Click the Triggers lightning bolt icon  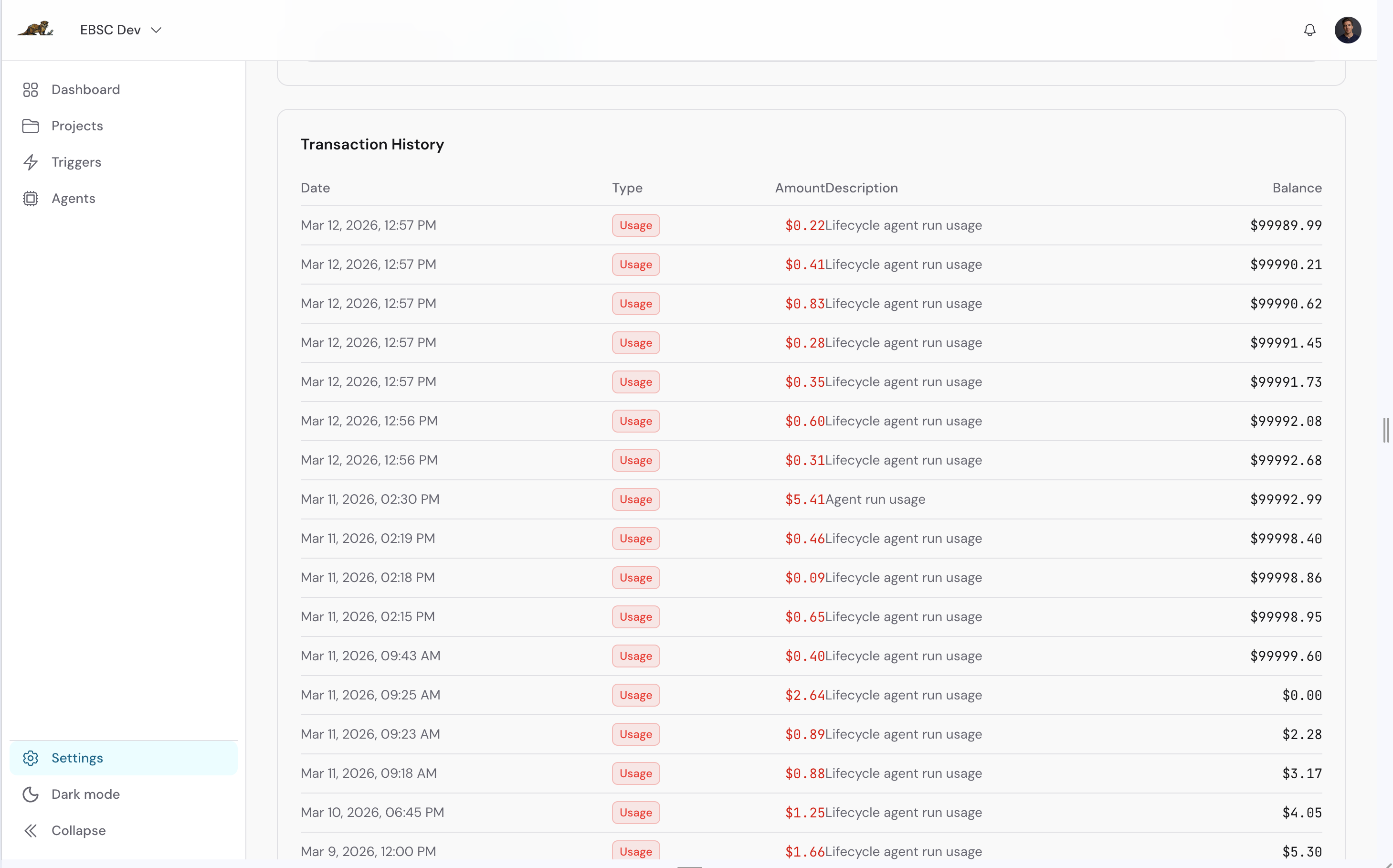tap(31, 162)
